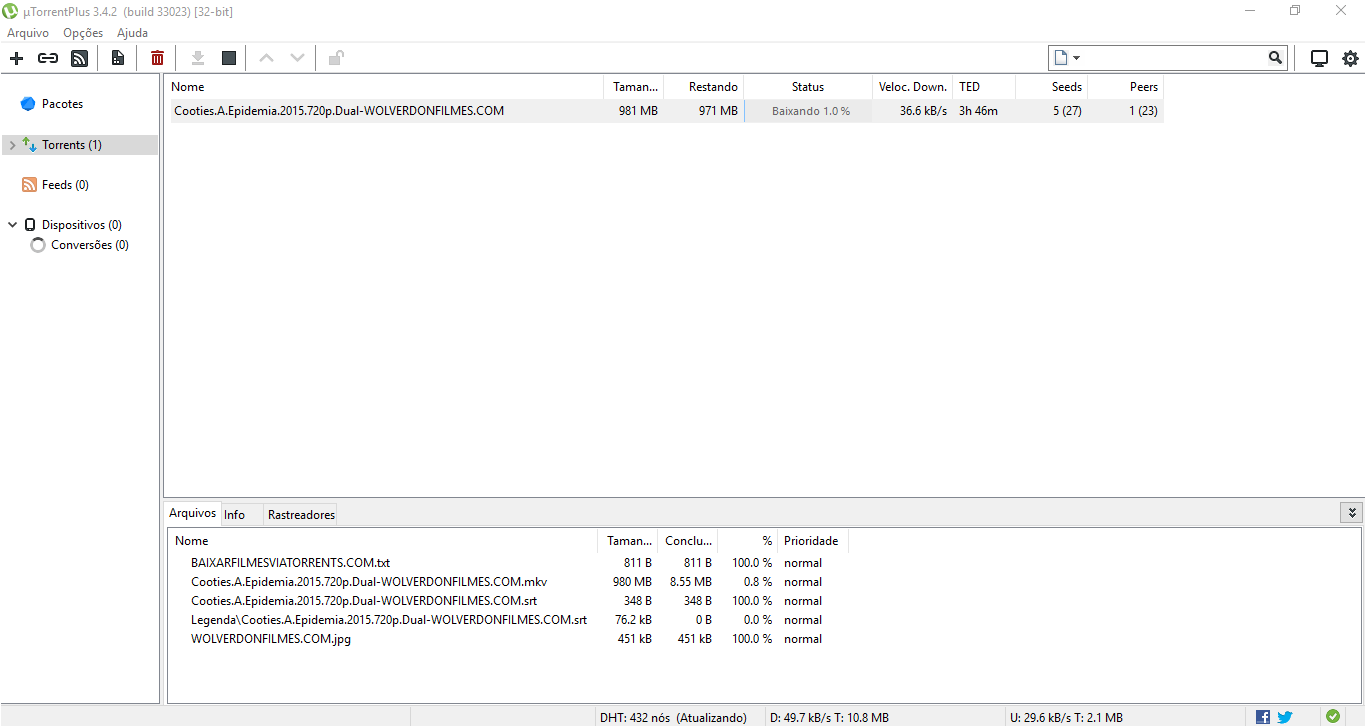Screen dimensions: 1366x727
Task: Click the Prioridade column header in files
Action: tap(812, 541)
